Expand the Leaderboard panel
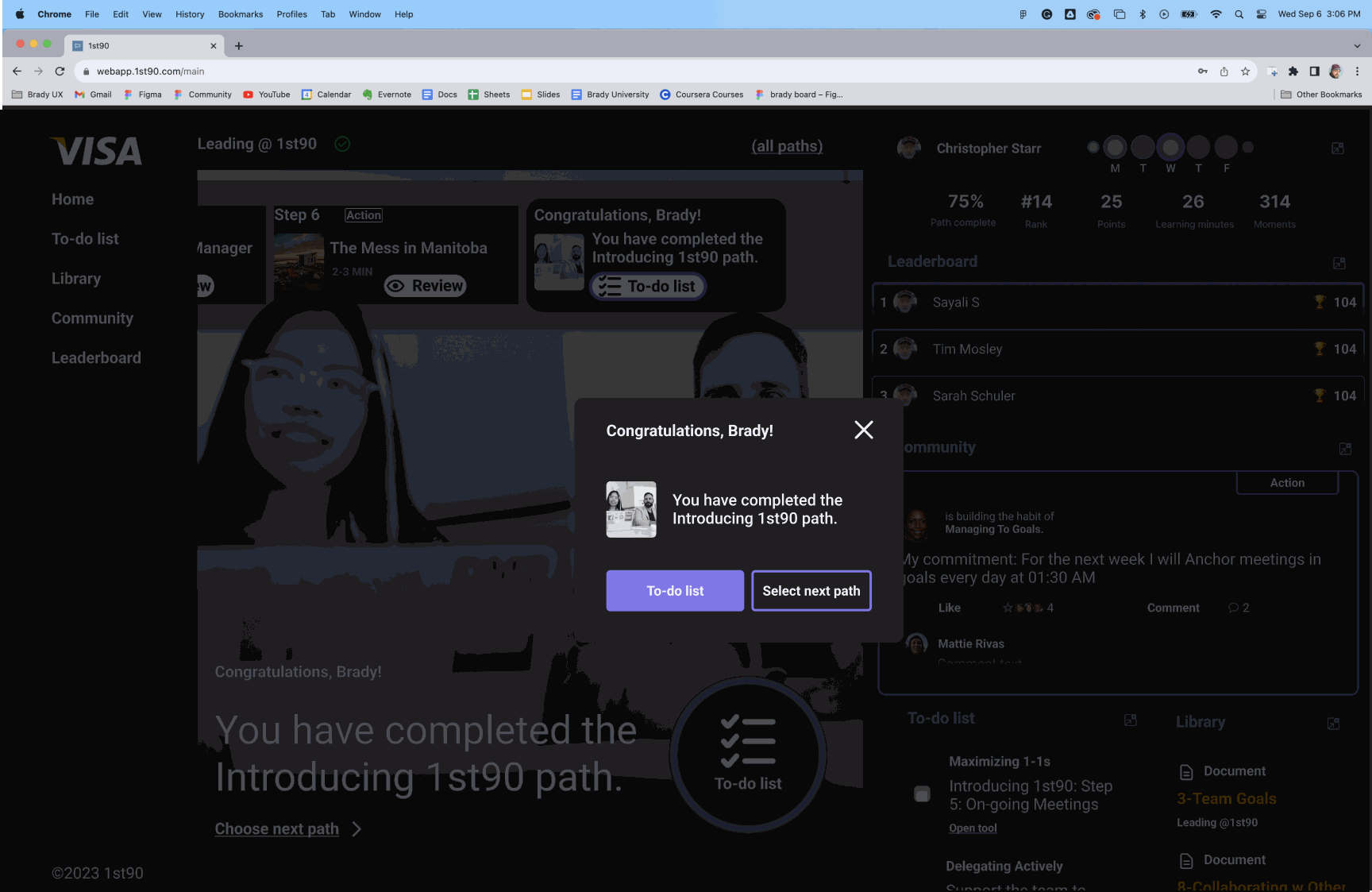The height and width of the screenshot is (892, 1372). click(x=1339, y=263)
